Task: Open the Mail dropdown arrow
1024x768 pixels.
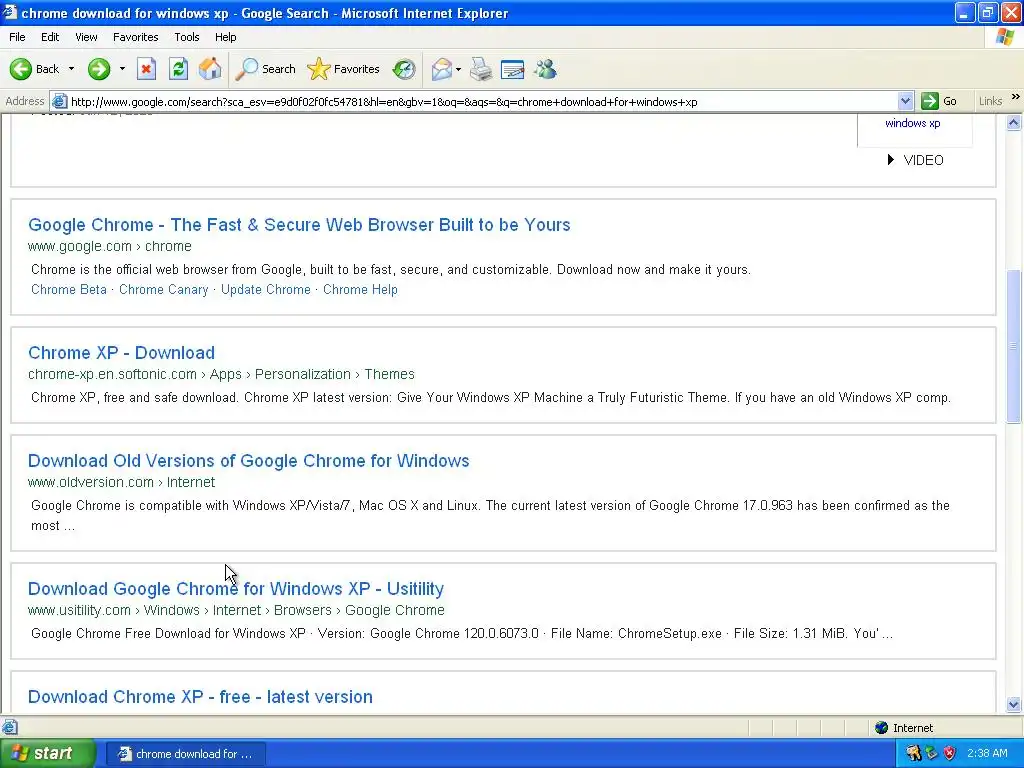Action: (458, 69)
